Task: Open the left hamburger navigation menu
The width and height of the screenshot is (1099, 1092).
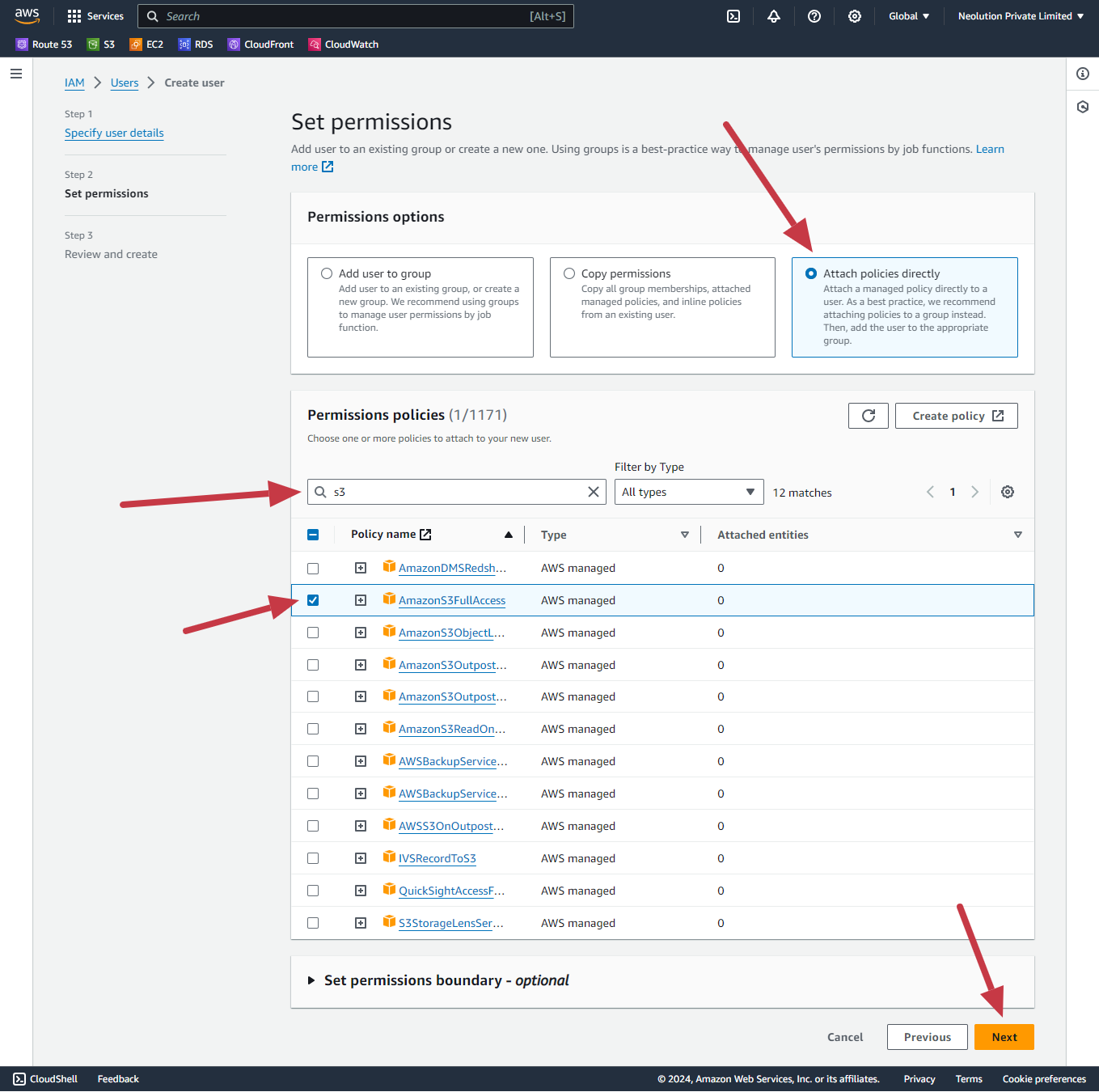Action: pos(16,74)
